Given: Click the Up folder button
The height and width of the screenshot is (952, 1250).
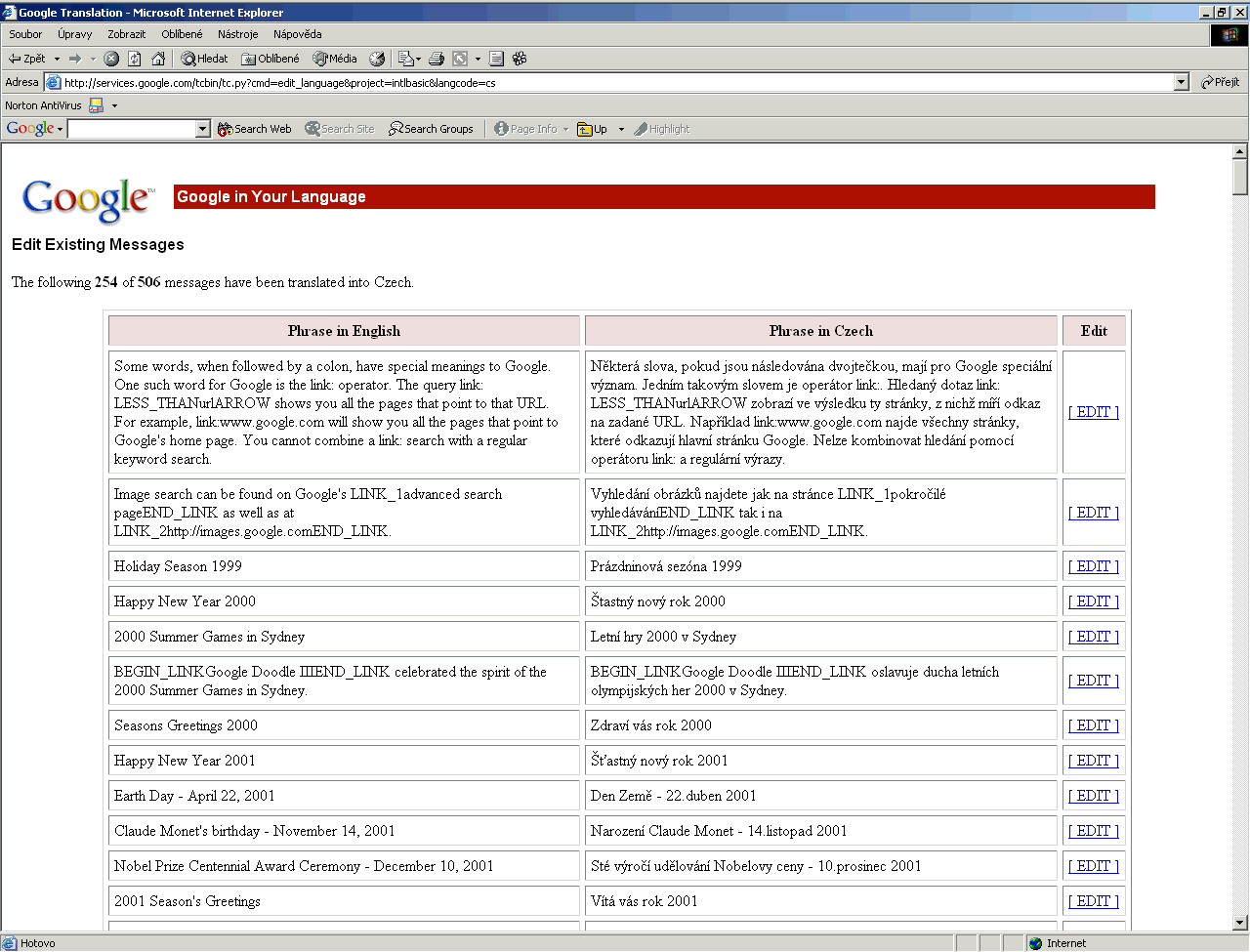Looking at the screenshot, I should pos(593,129).
